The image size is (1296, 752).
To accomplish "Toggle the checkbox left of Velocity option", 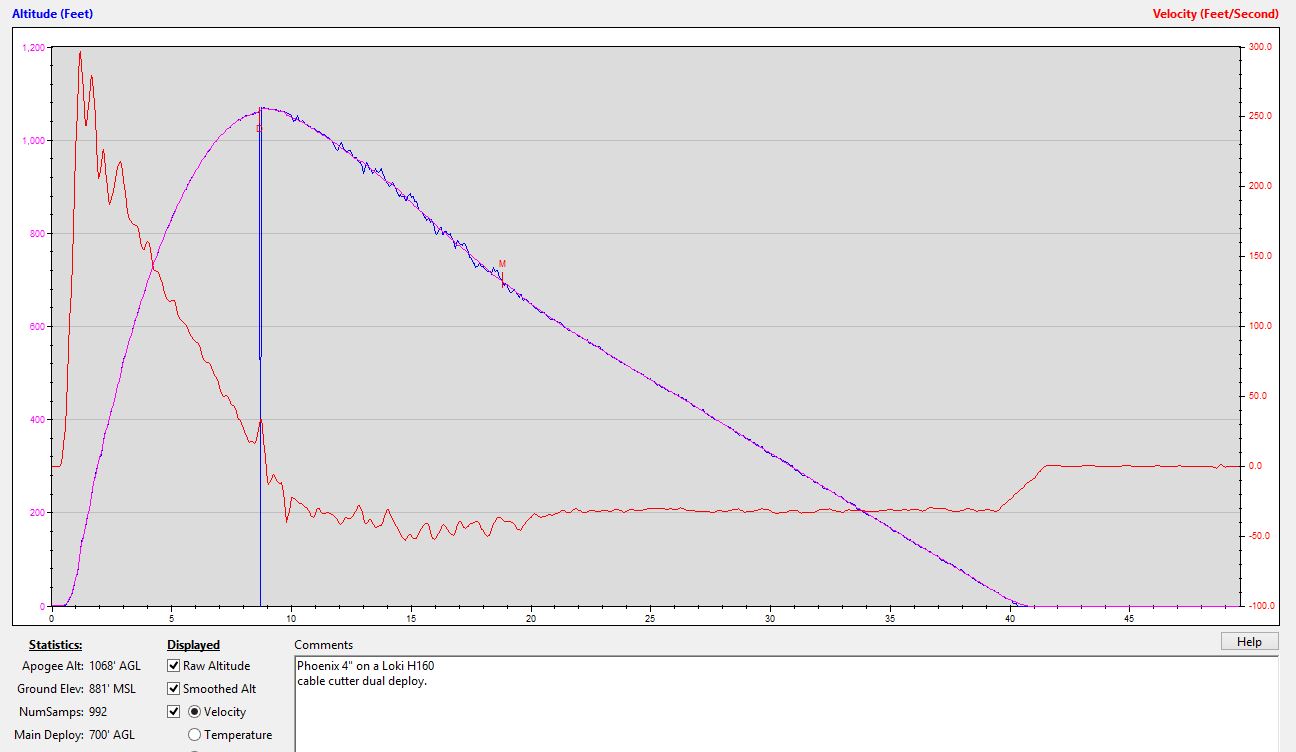I will (174, 712).
